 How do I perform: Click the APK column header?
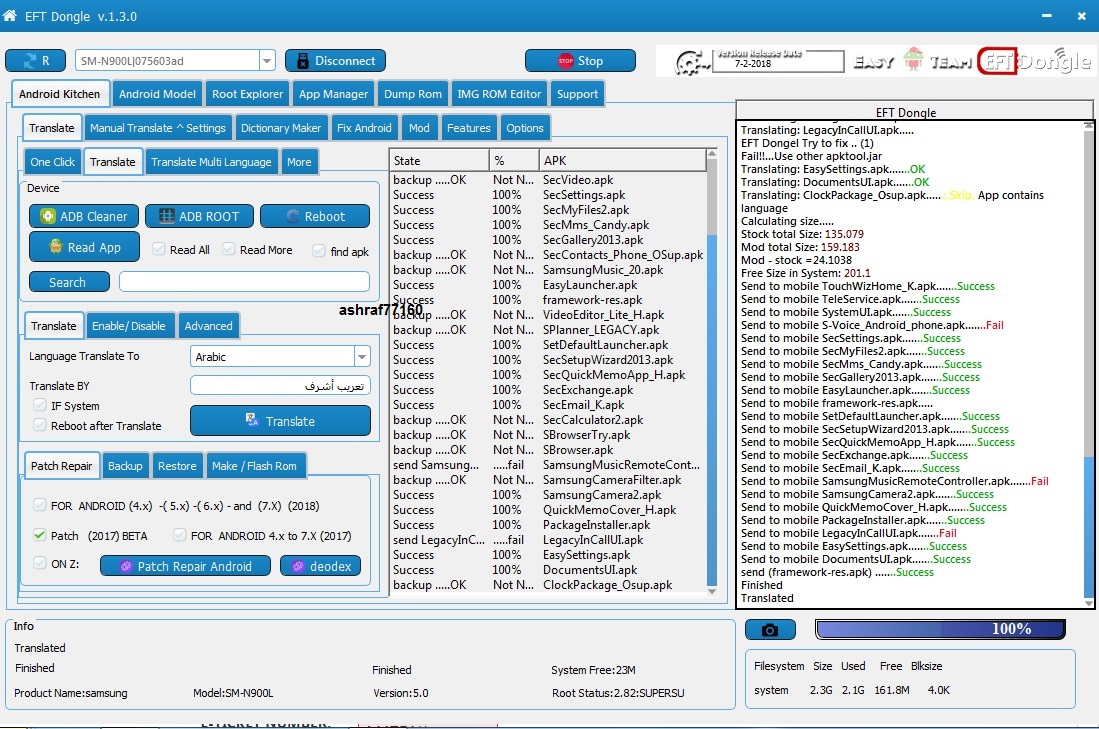[622, 161]
